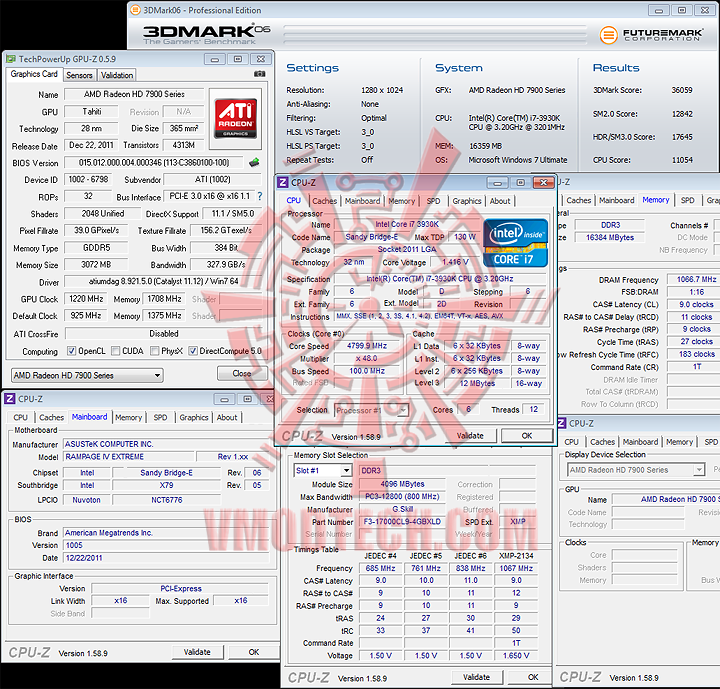Image resolution: width=720 pixels, height=689 pixels.
Task: Click Validate in the SPD CPU-Z window
Action: click(x=476, y=677)
